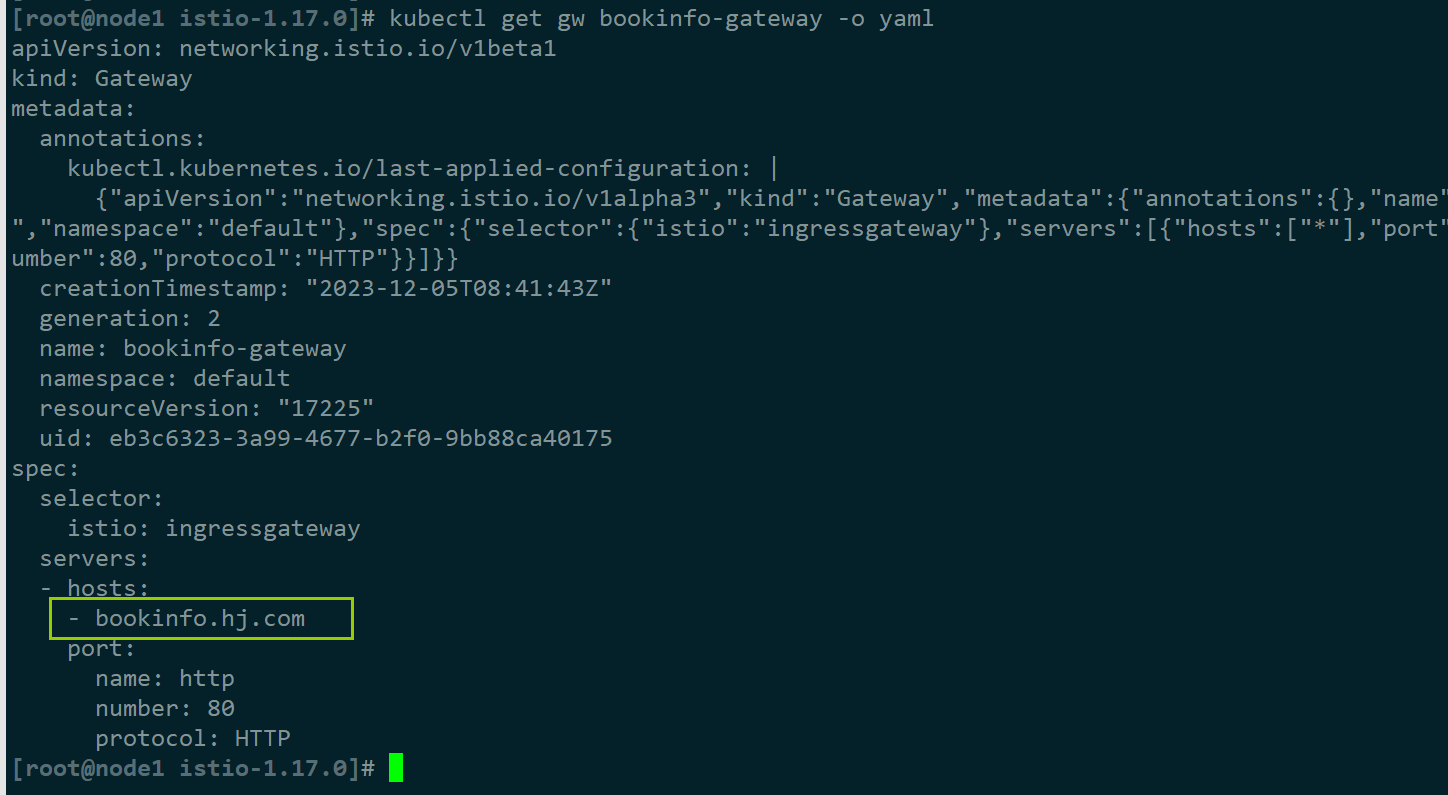Click the 'metadata:' key
The image size is (1448, 795).
click(73, 108)
